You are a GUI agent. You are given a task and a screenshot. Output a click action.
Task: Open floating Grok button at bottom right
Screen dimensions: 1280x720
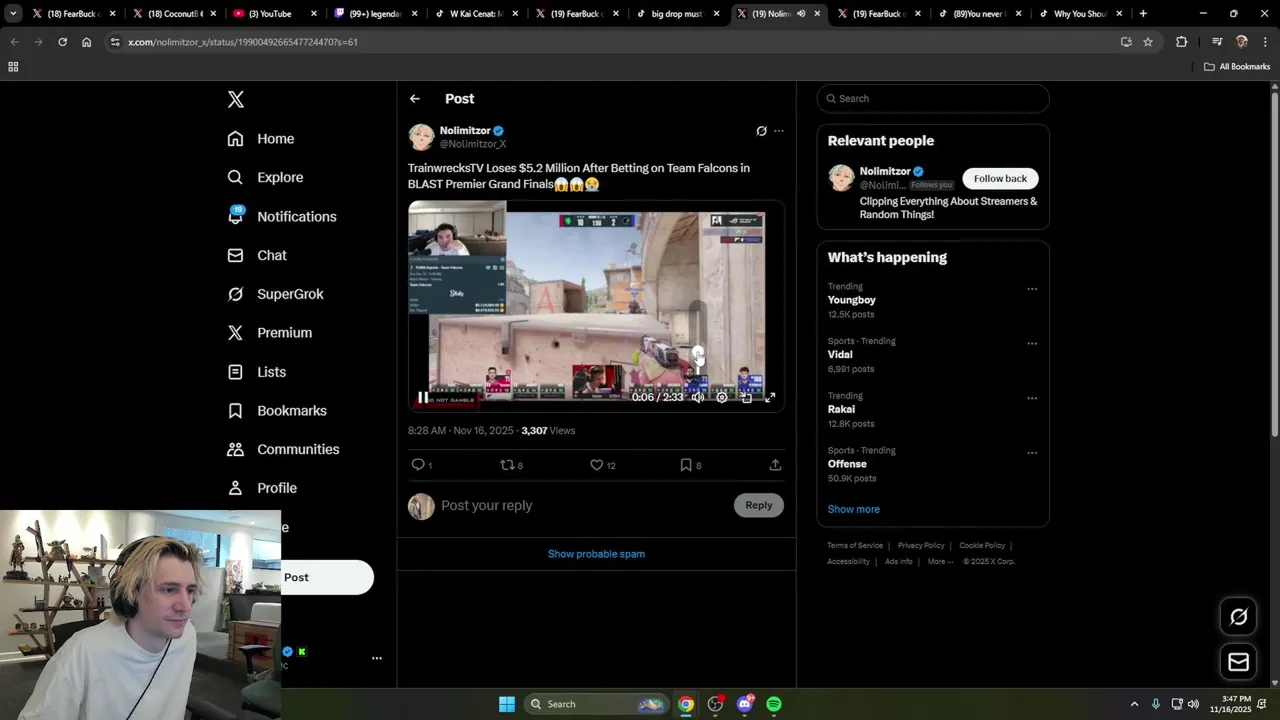(1238, 617)
